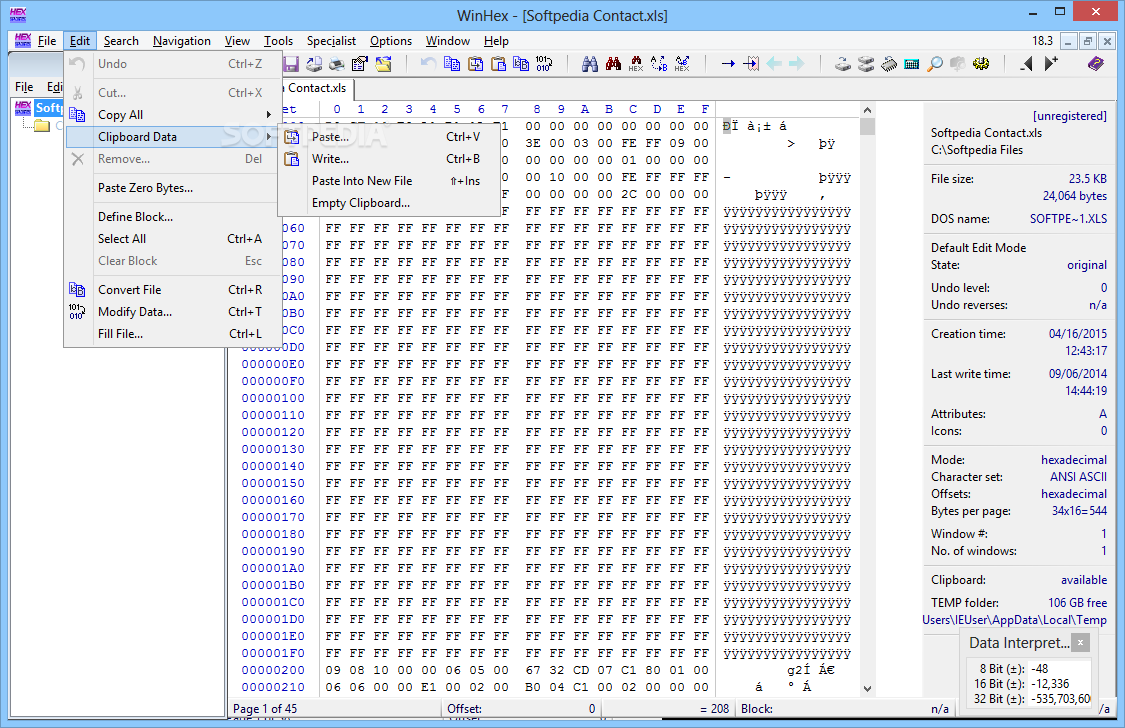Close the Data Interpreter panel
The width and height of the screenshot is (1125, 728).
pyautogui.click(x=1081, y=642)
